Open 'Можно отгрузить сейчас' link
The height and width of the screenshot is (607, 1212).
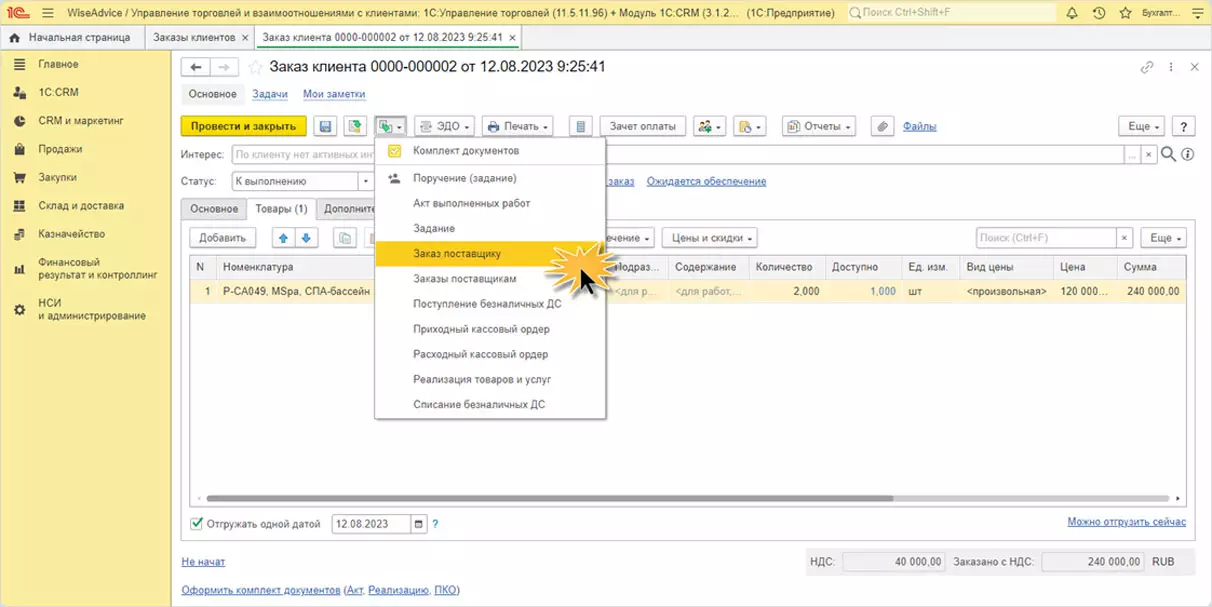1126,522
